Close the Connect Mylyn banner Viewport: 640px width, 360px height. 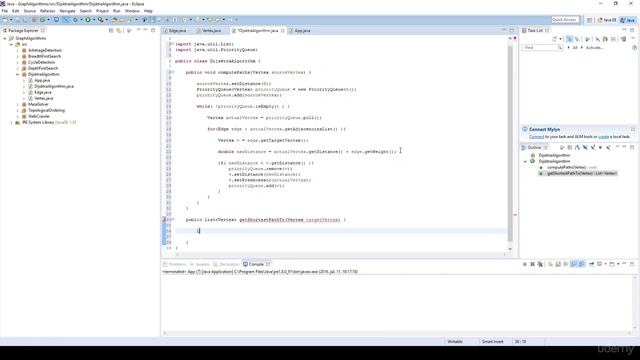pyautogui.click(x=633, y=129)
